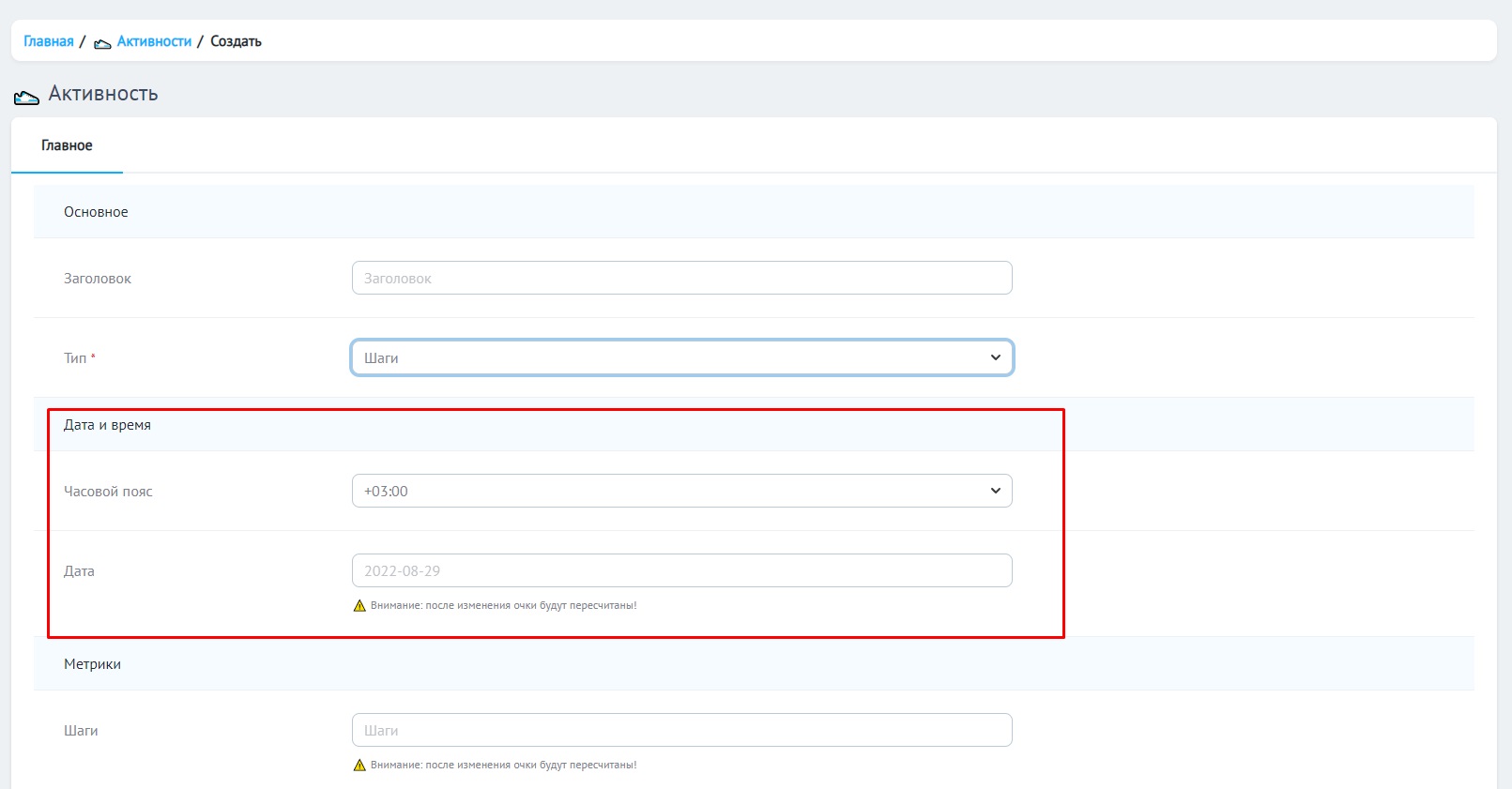Click the warning icon under the Дата field

click(359, 606)
